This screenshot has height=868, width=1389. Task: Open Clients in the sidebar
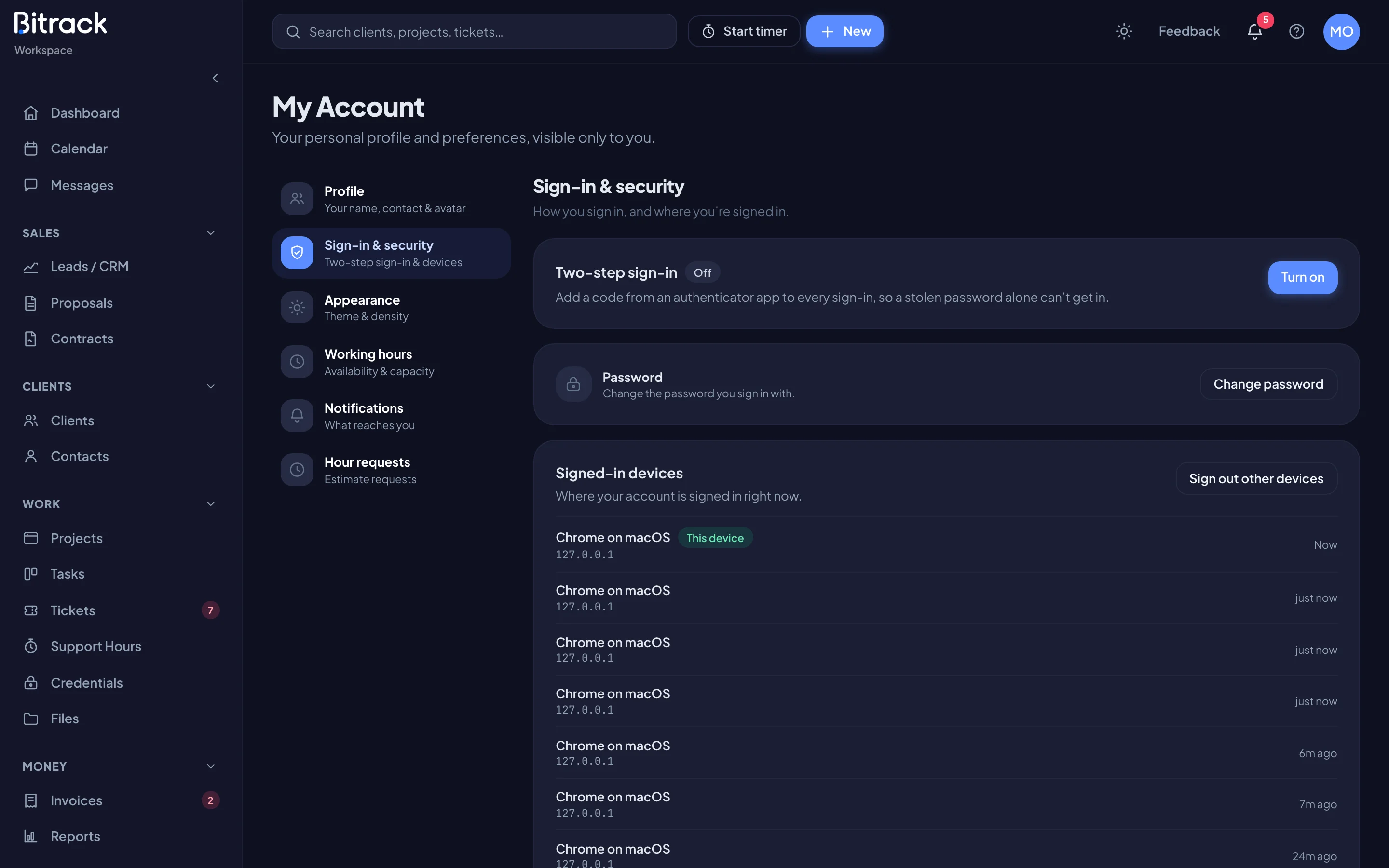click(x=121, y=421)
